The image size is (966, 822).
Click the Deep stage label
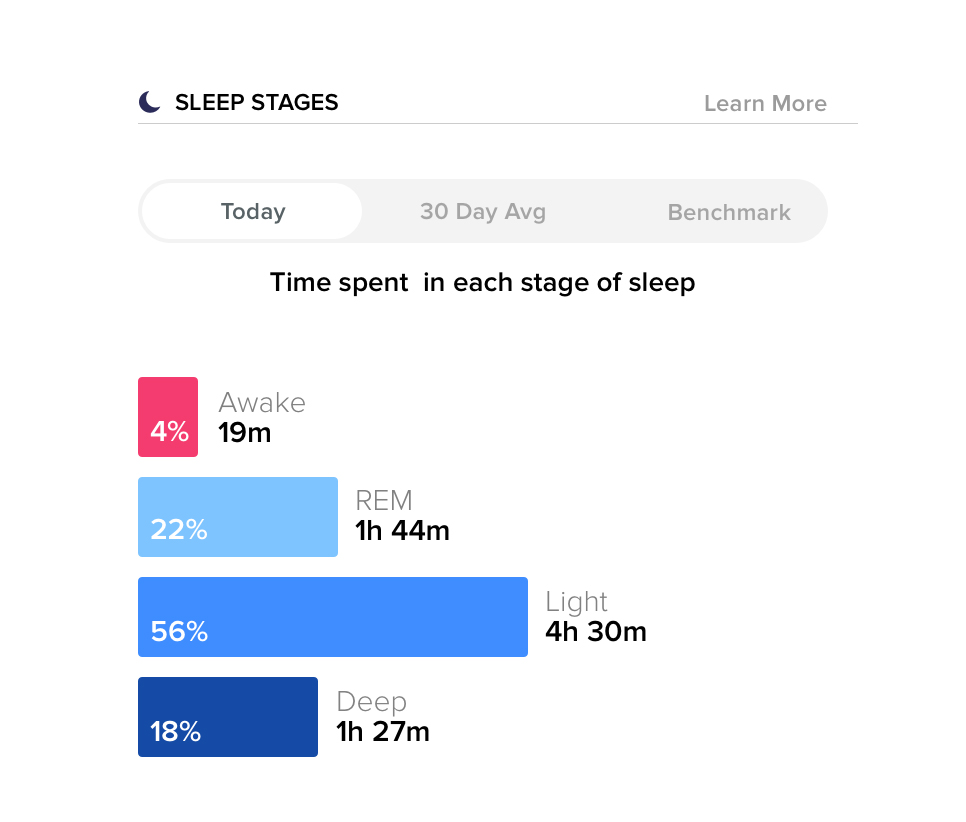point(371,702)
